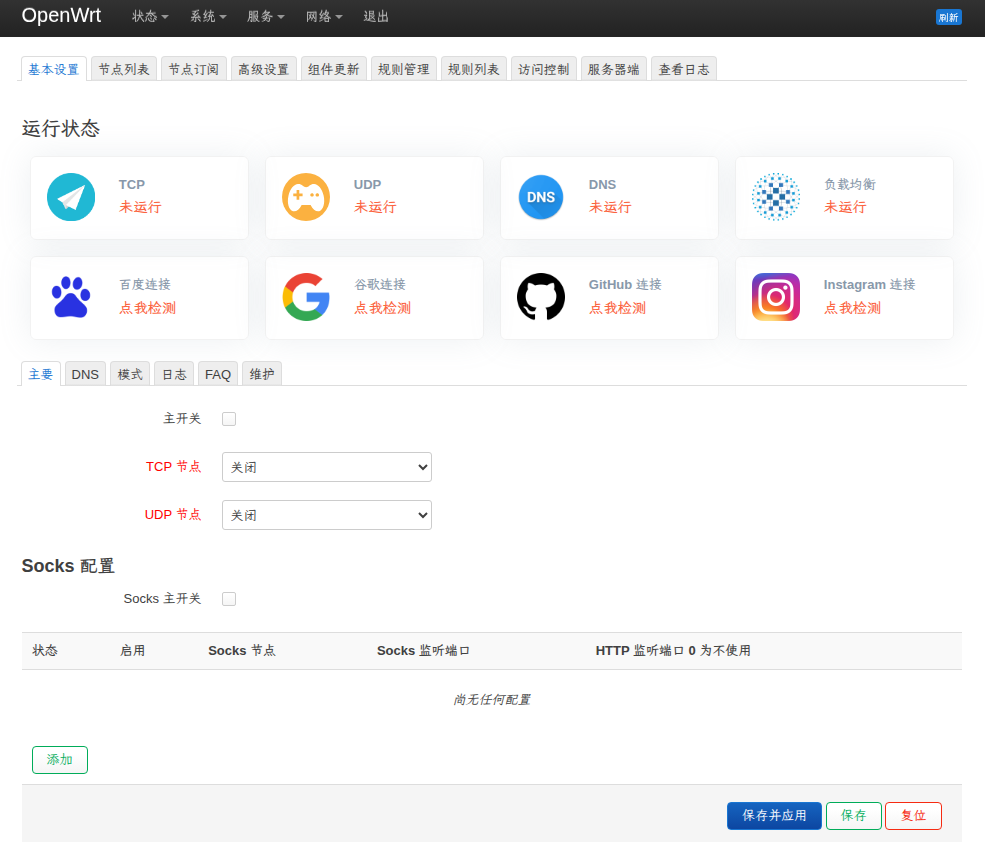Screen dimensions: 985x842
Task: Select the 主要 sub-tab
Action: 41,375
